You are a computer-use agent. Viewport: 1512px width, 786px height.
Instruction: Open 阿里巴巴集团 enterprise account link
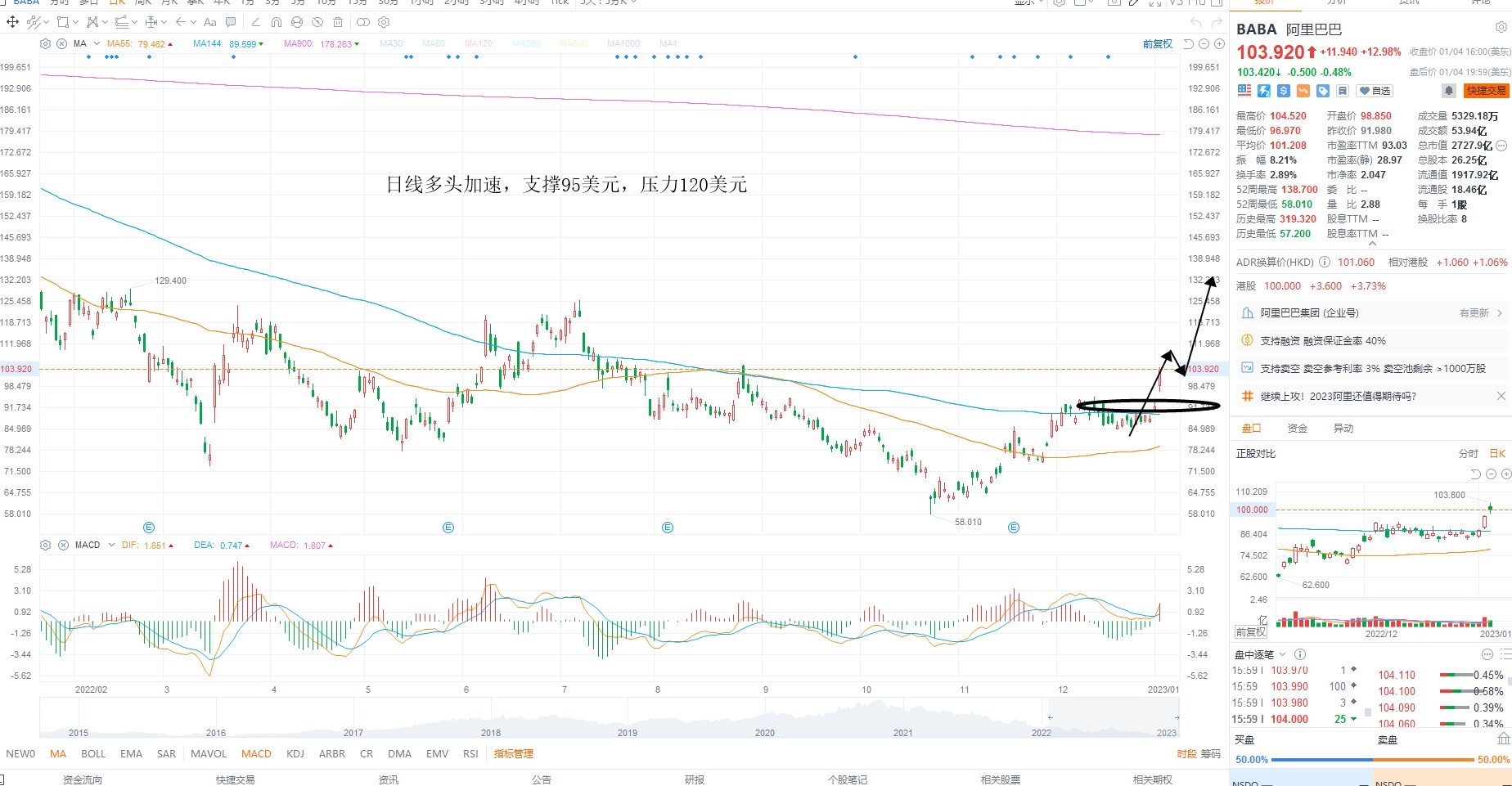tap(1372, 313)
